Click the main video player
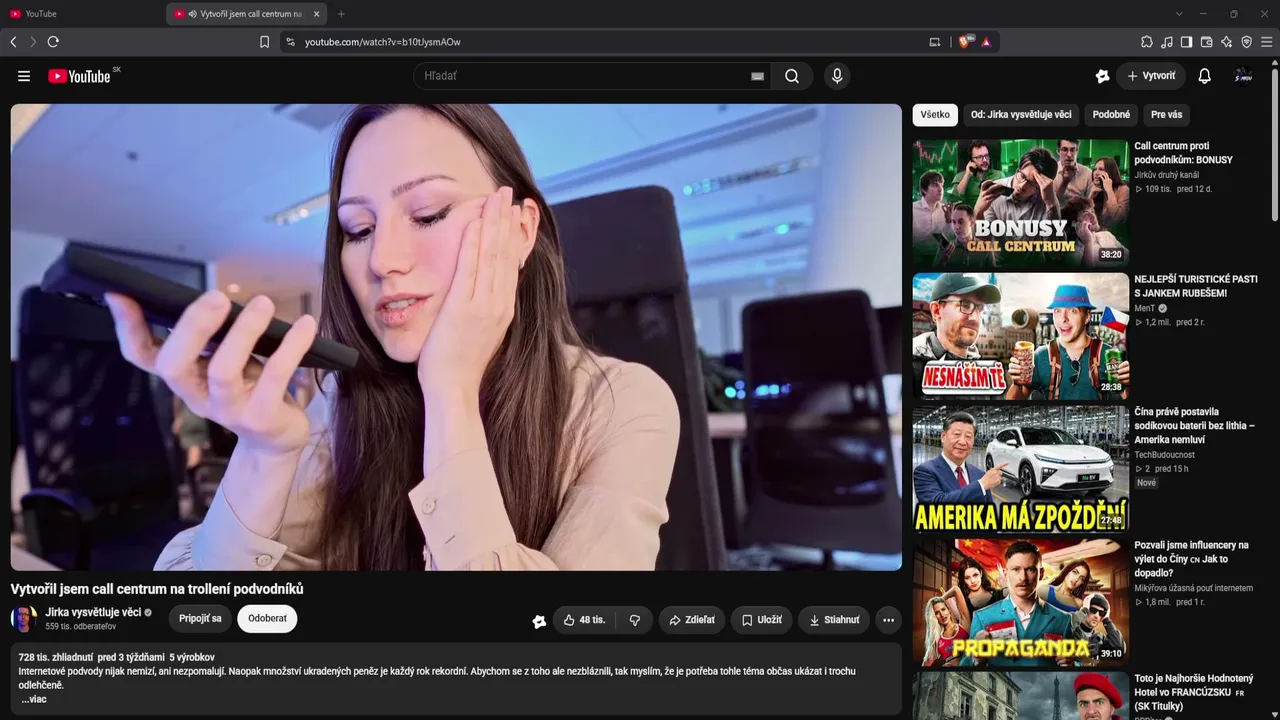 click(456, 337)
